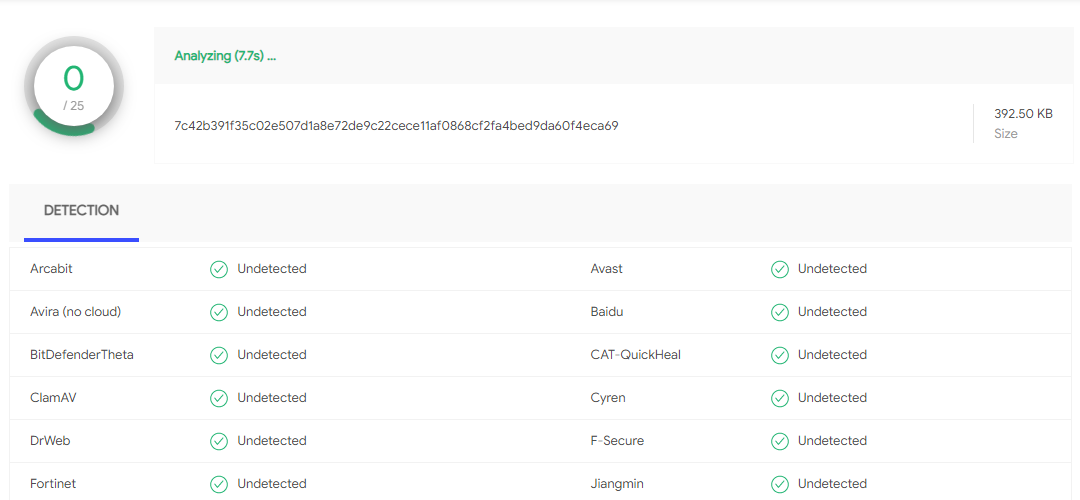Screen dimensions: 1080x500
Task: Click the Cyren engine name
Action: tap(608, 397)
